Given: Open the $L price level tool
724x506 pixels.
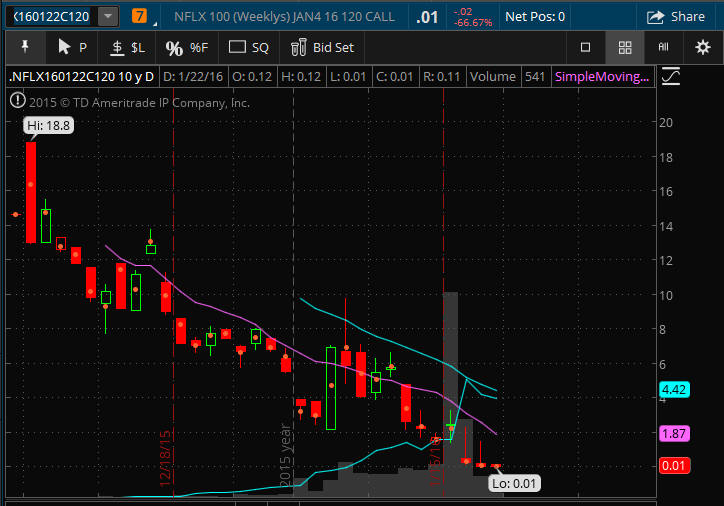Looking at the screenshot, I should pos(127,47).
